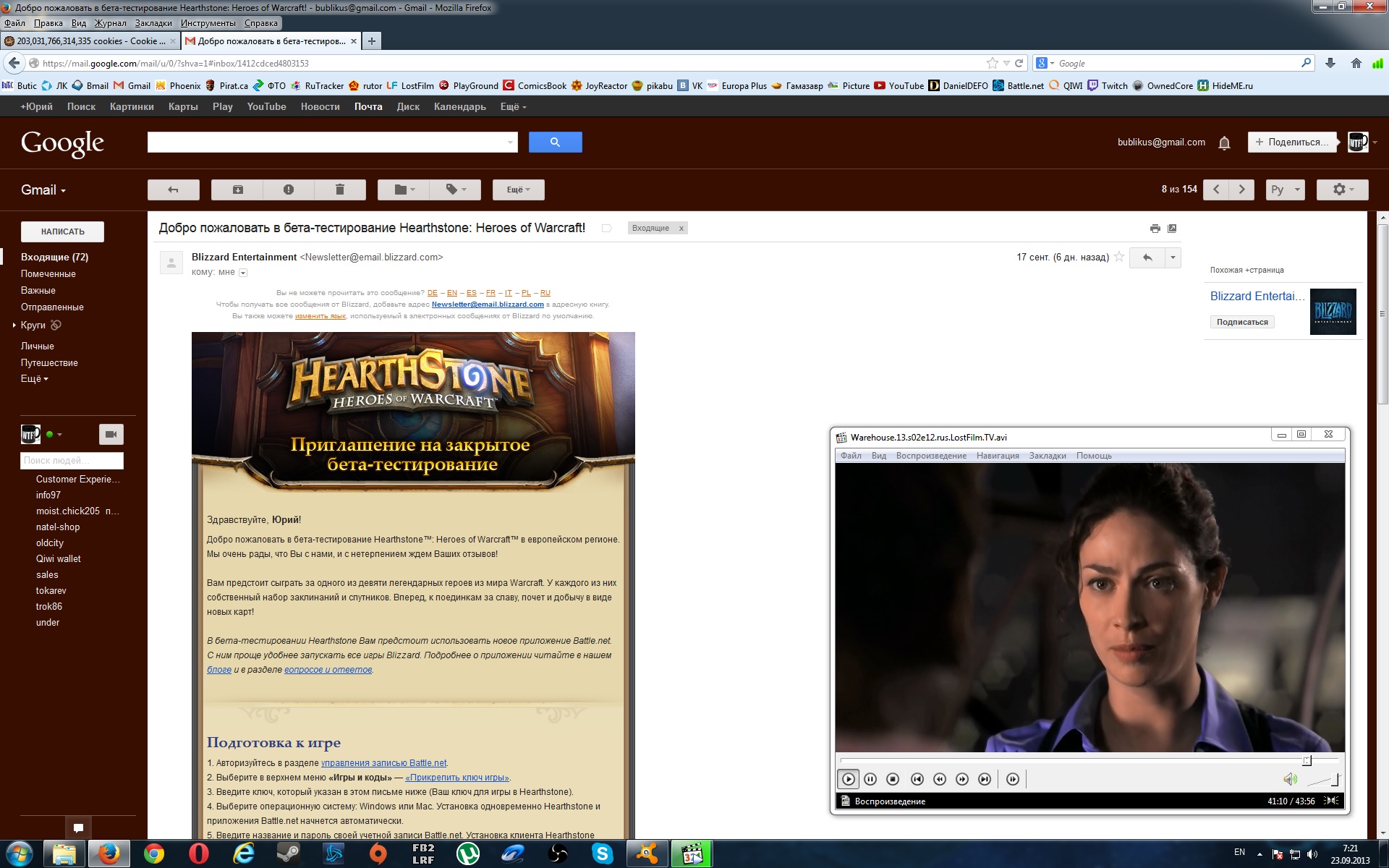Screen dimensions: 1389x868
Task: Report spam using the exclamation icon
Action: pyautogui.click(x=289, y=190)
